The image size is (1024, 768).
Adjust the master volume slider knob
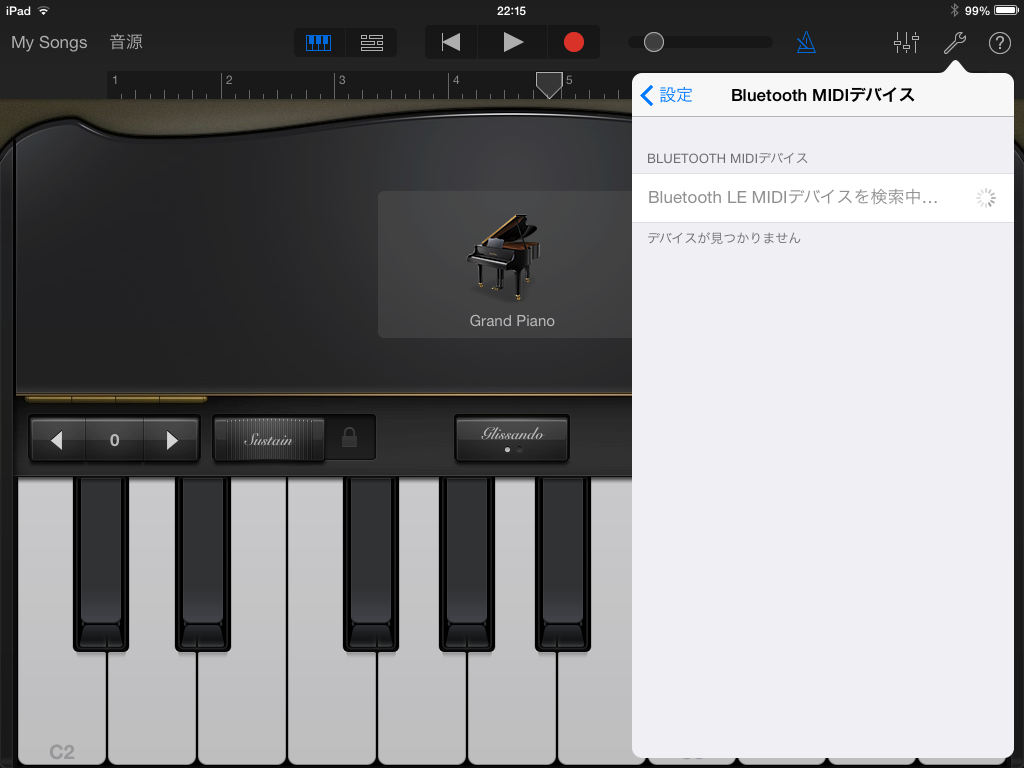point(654,42)
